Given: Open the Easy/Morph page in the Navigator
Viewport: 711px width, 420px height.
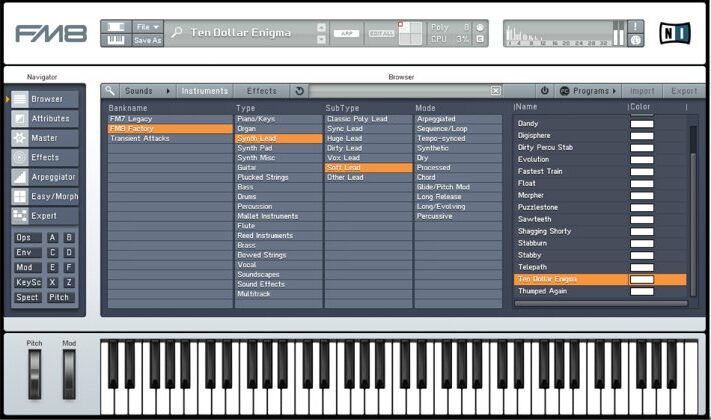Looking at the screenshot, I should (44, 196).
